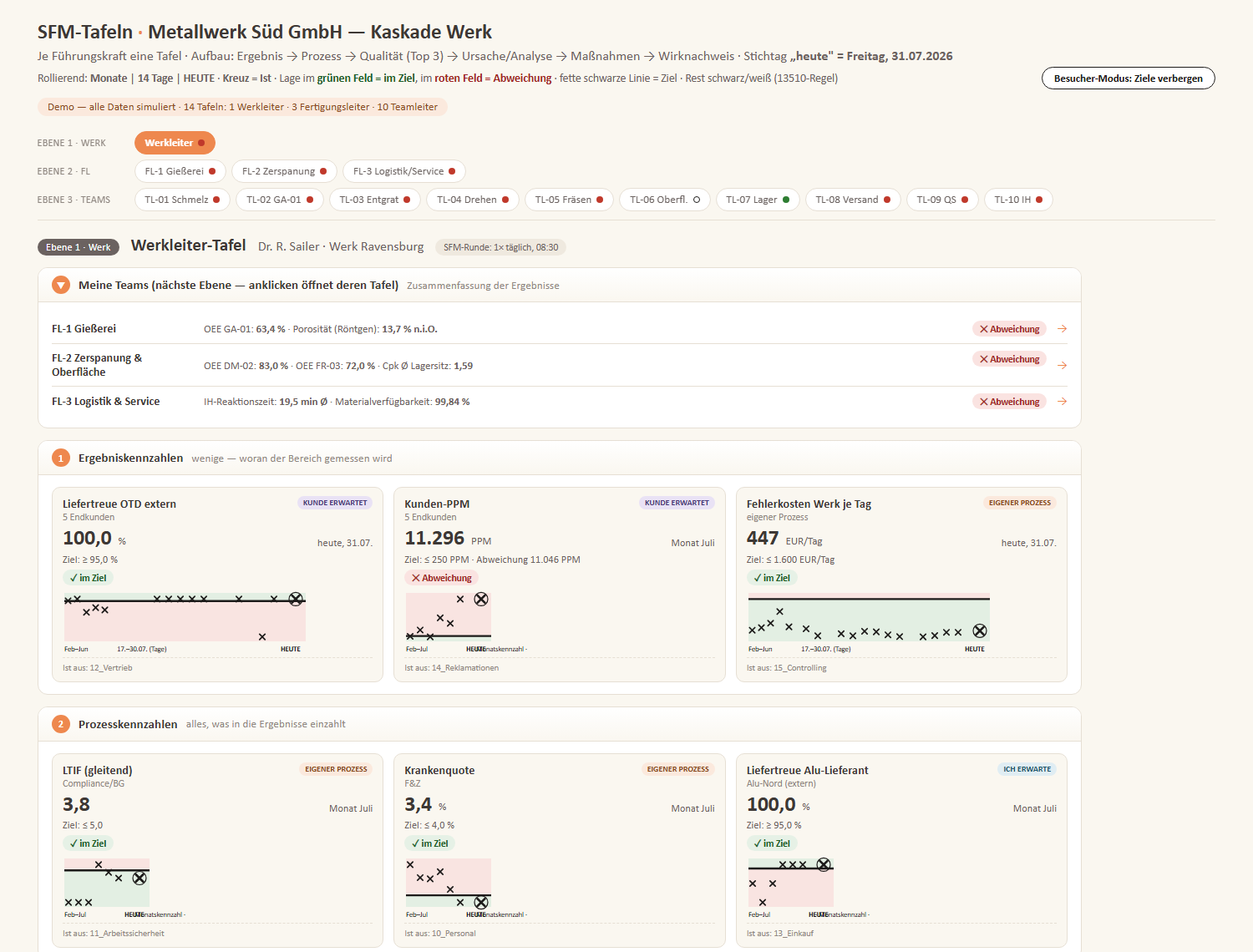1253x952 pixels.
Task: Click Abweichung badge for FL-1 Gießerei
Action: [x=1009, y=329]
